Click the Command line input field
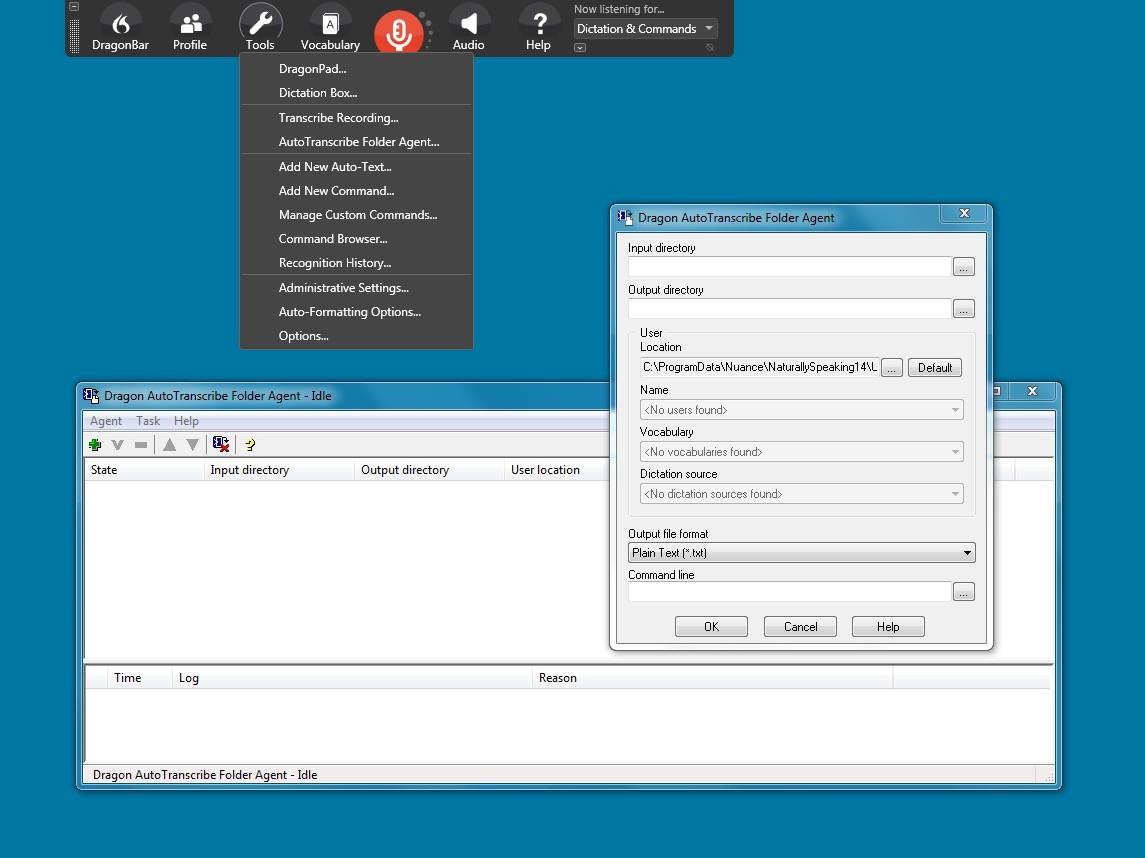Viewport: 1145px width, 858px height. pos(789,593)
